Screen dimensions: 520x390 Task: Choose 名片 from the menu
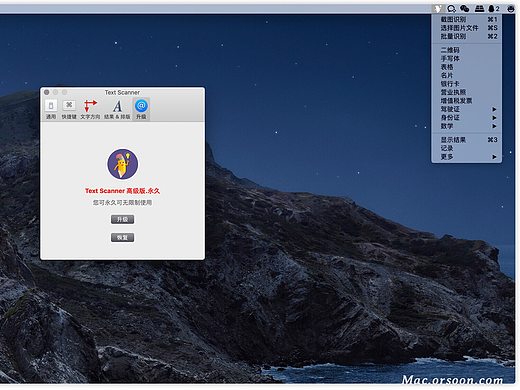467,75
